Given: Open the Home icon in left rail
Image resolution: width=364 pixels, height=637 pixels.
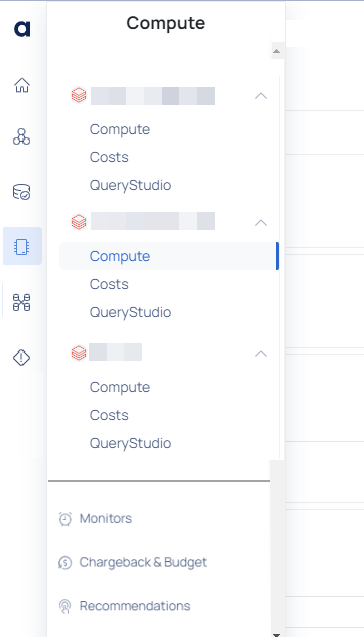Looking at the screenshot, I should pyautogui.click(x=22, y=85).
